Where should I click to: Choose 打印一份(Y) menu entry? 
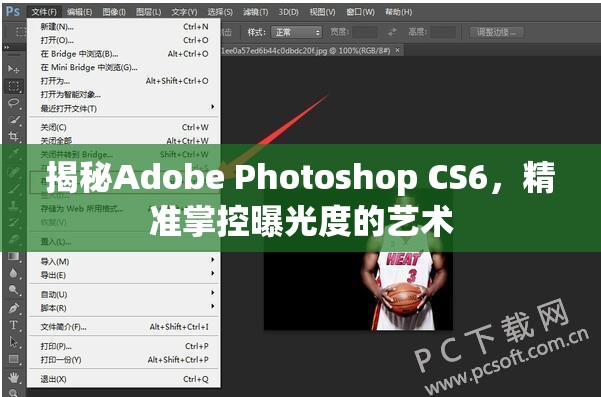click(124, 360)
